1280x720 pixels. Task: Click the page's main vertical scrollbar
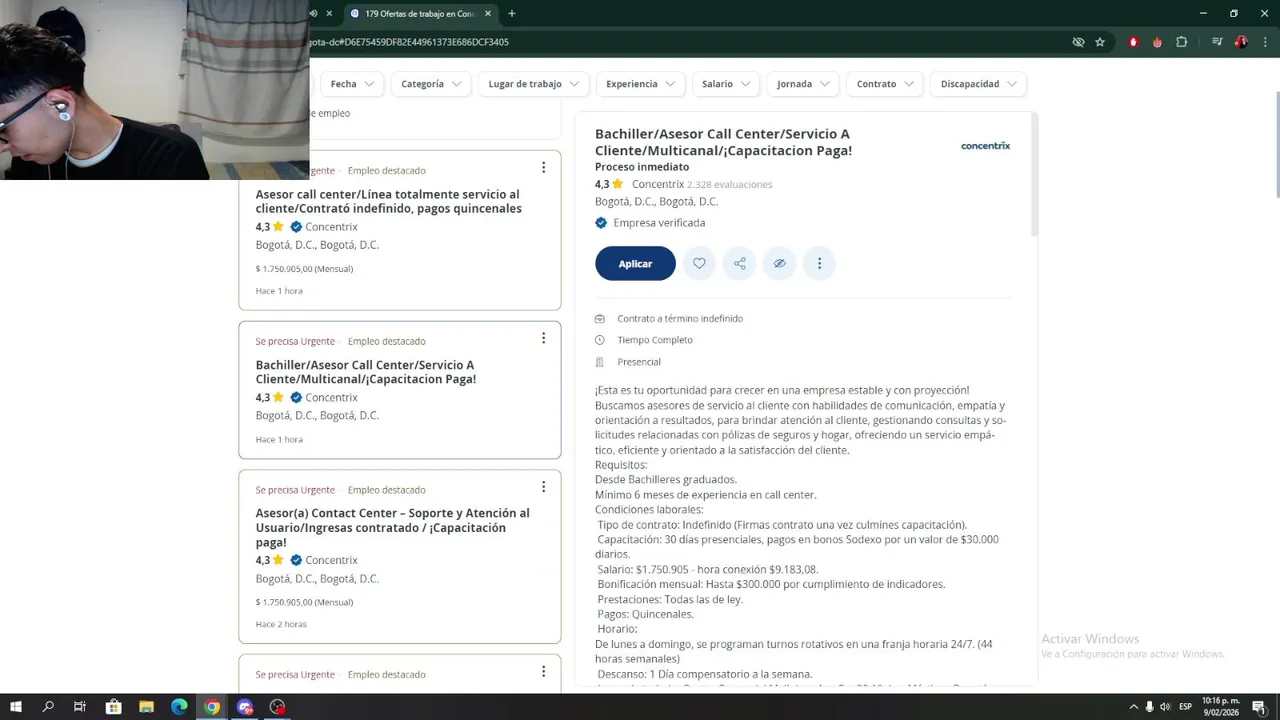[x=1277, y=145]
